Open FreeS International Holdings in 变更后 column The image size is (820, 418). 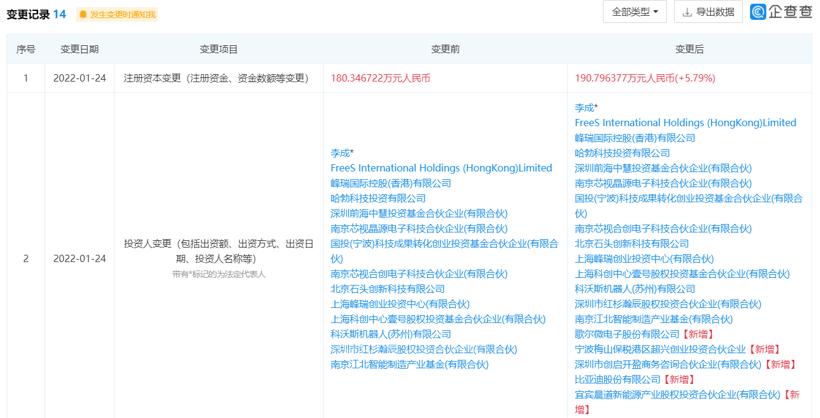pyautogui.click(x=685, y=122)
